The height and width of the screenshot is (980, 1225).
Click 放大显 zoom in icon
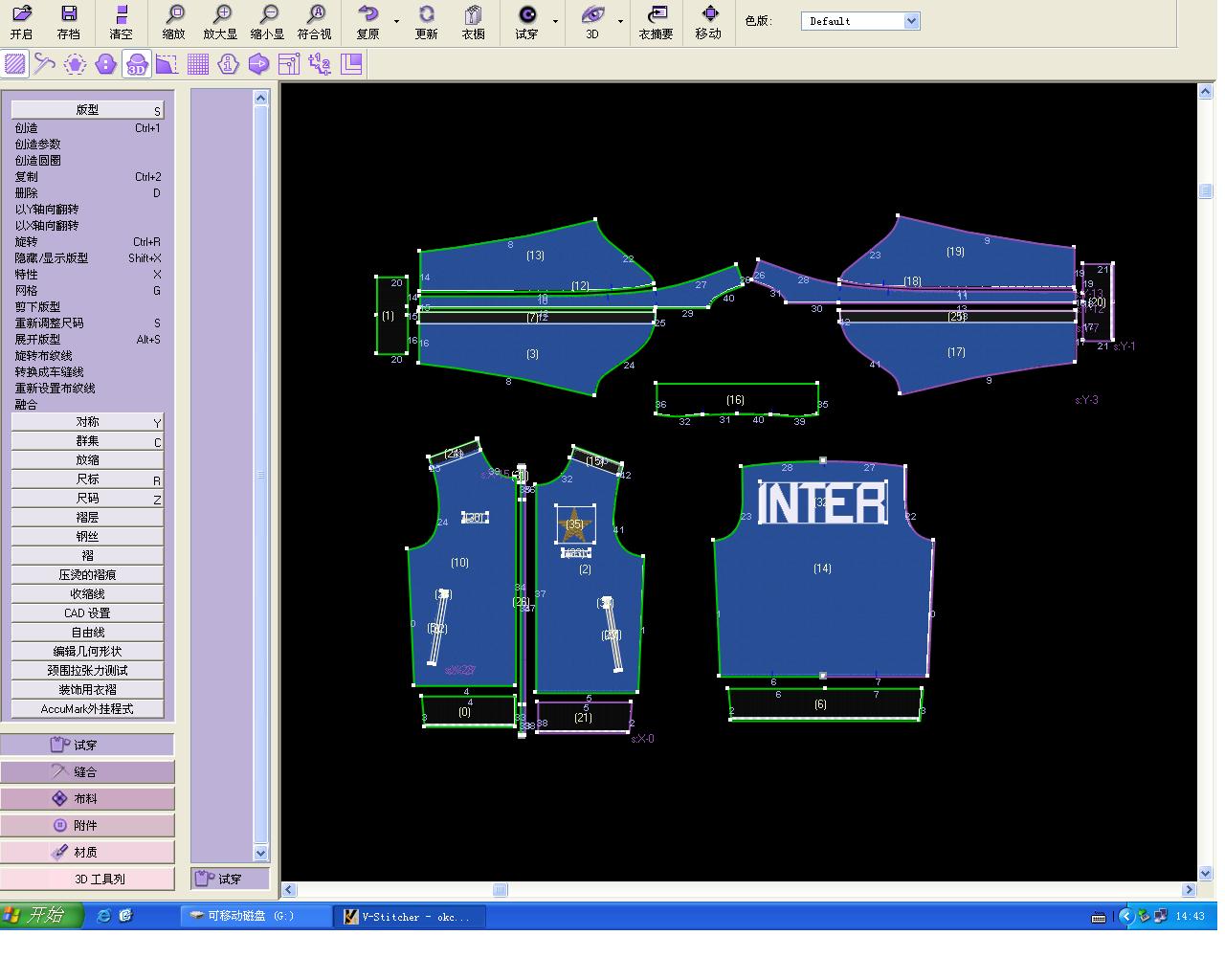click(x=220, y=22)
